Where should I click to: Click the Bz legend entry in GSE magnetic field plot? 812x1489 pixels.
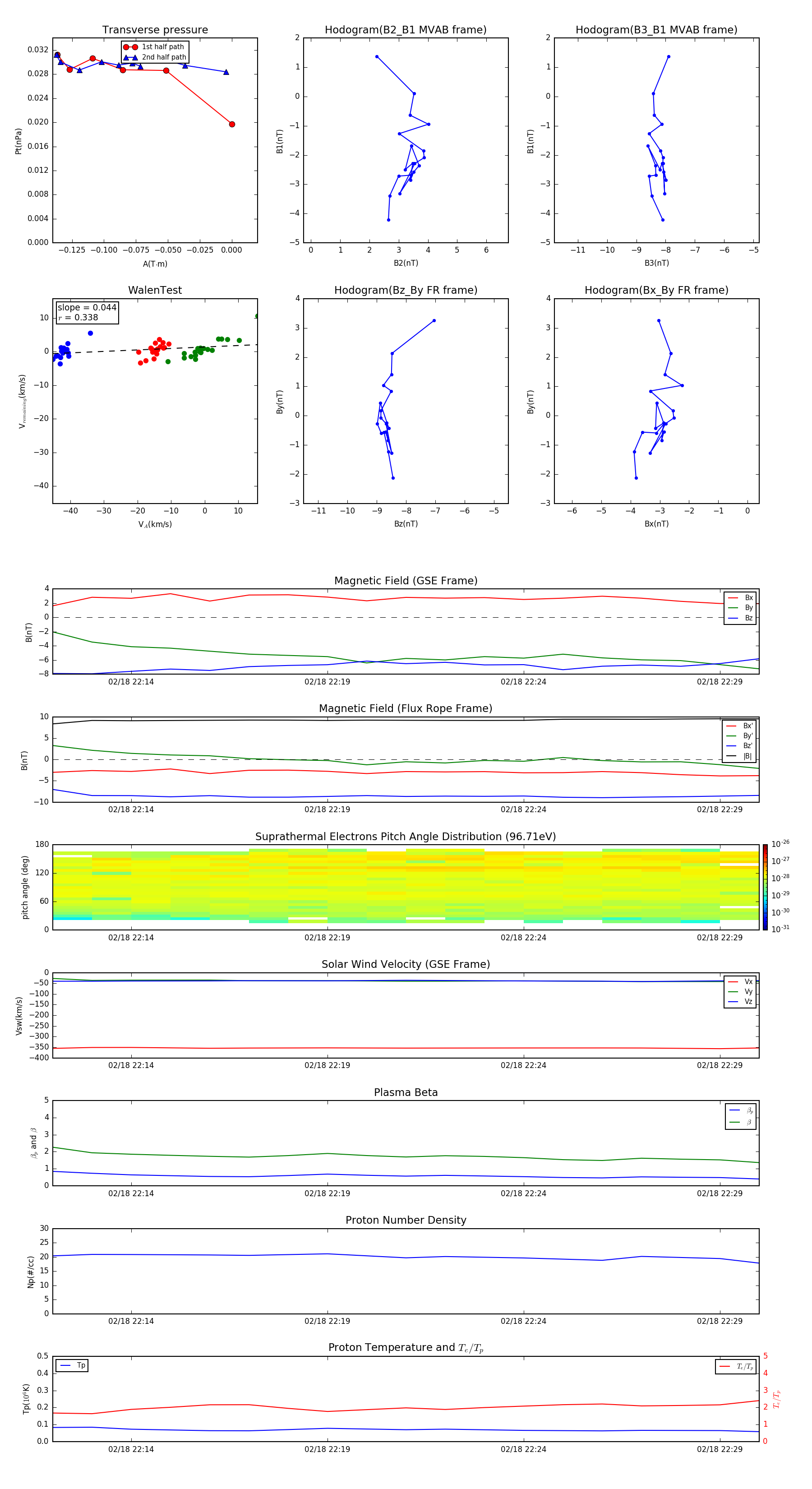click(740, 618)
